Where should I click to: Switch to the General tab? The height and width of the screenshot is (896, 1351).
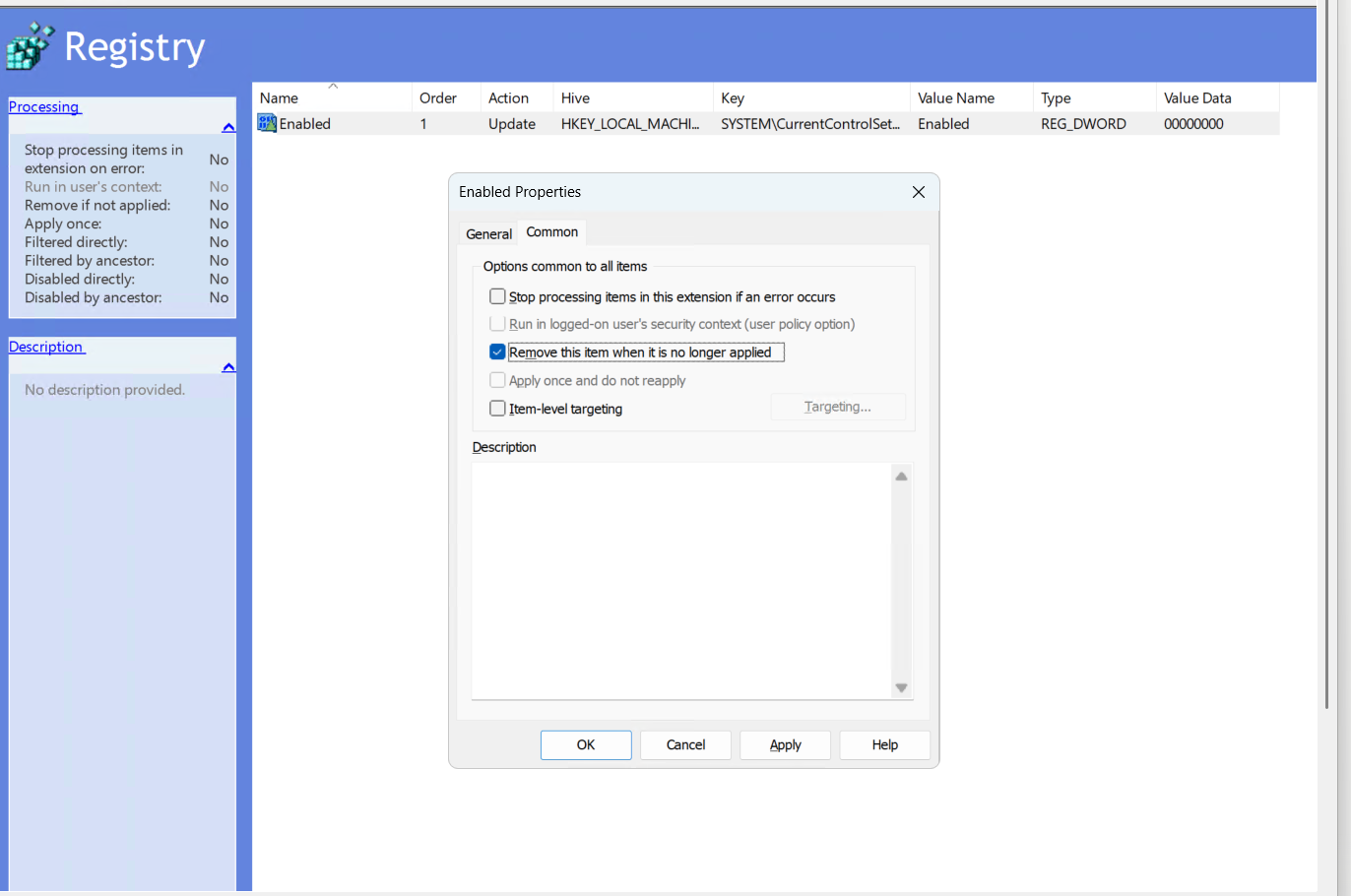pos(488,233)
